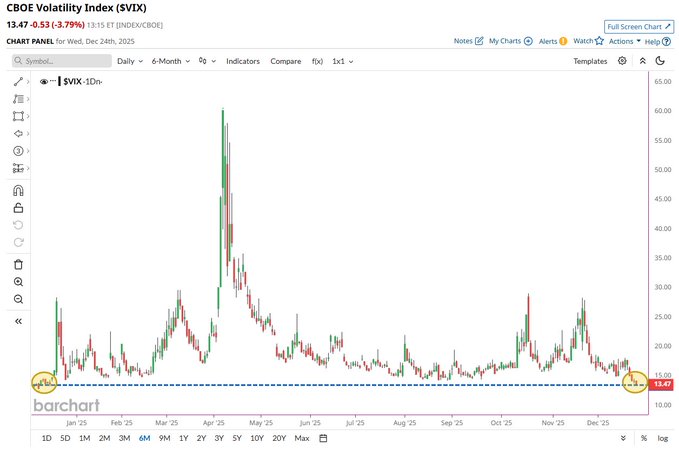
Task: Open the numbered wave count tool
Action: click(18, 151)
